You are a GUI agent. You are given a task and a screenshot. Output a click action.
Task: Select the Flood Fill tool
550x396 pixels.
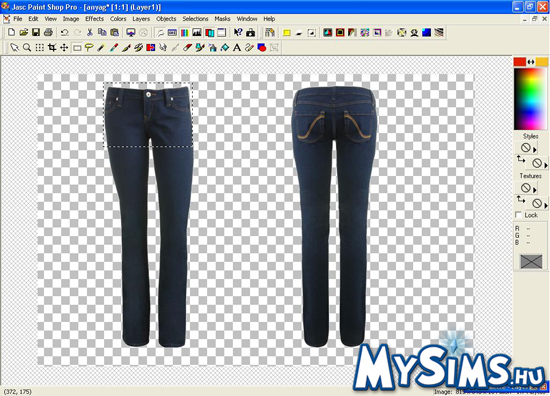coord(224,47)
